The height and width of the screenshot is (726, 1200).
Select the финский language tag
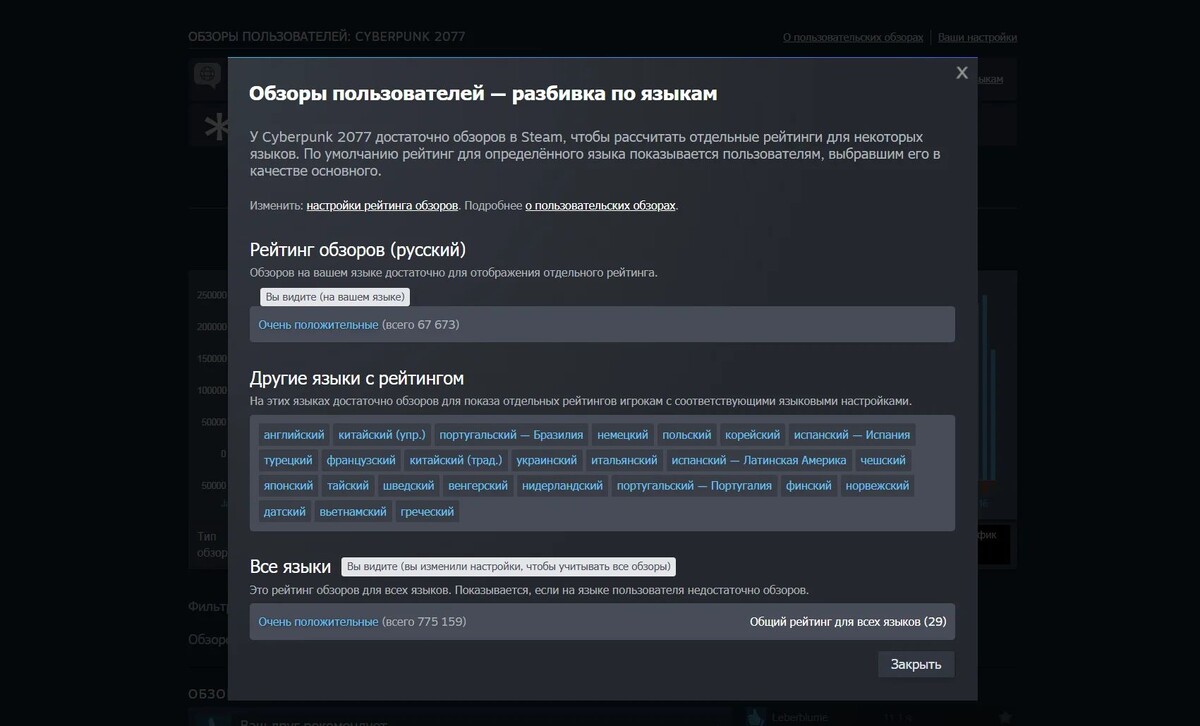809,486
